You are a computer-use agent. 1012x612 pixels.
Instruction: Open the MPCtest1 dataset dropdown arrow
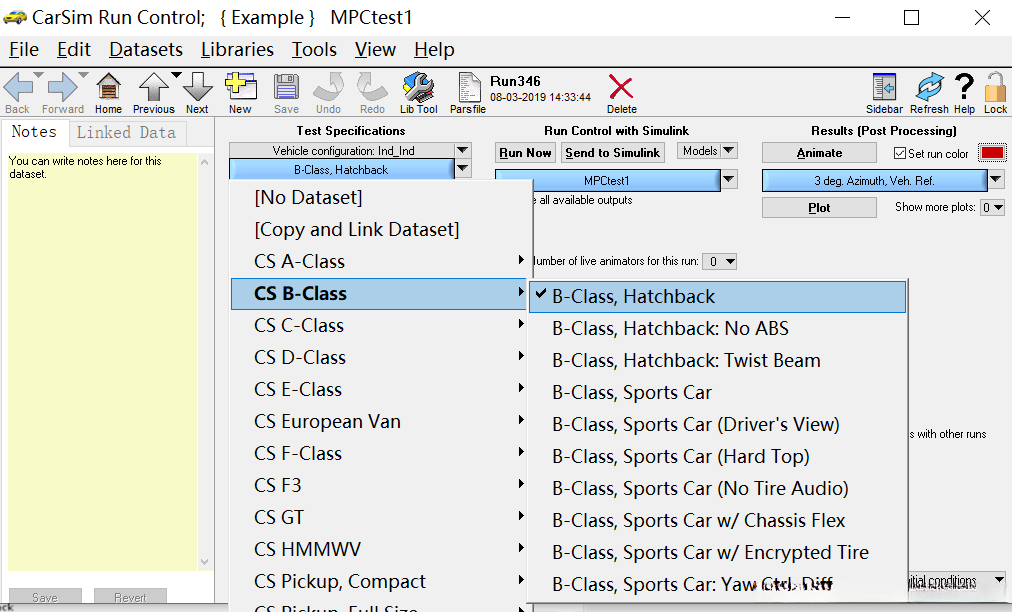tap(729, 179)
